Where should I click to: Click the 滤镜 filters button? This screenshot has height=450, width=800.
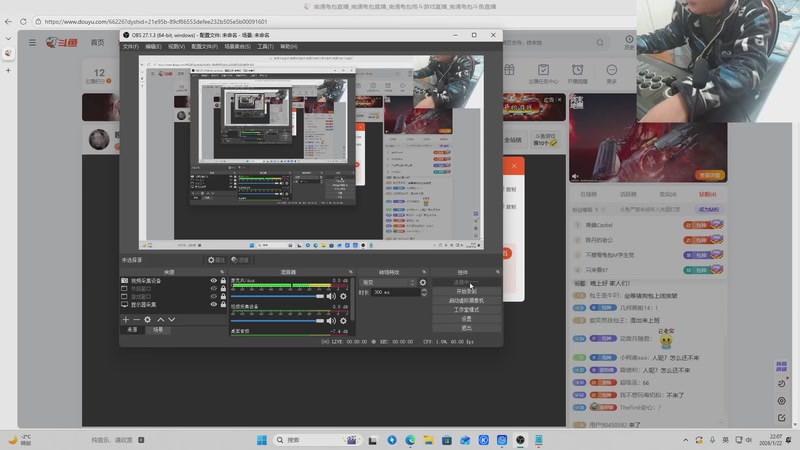pyautogui.click(x=239, y=260)
